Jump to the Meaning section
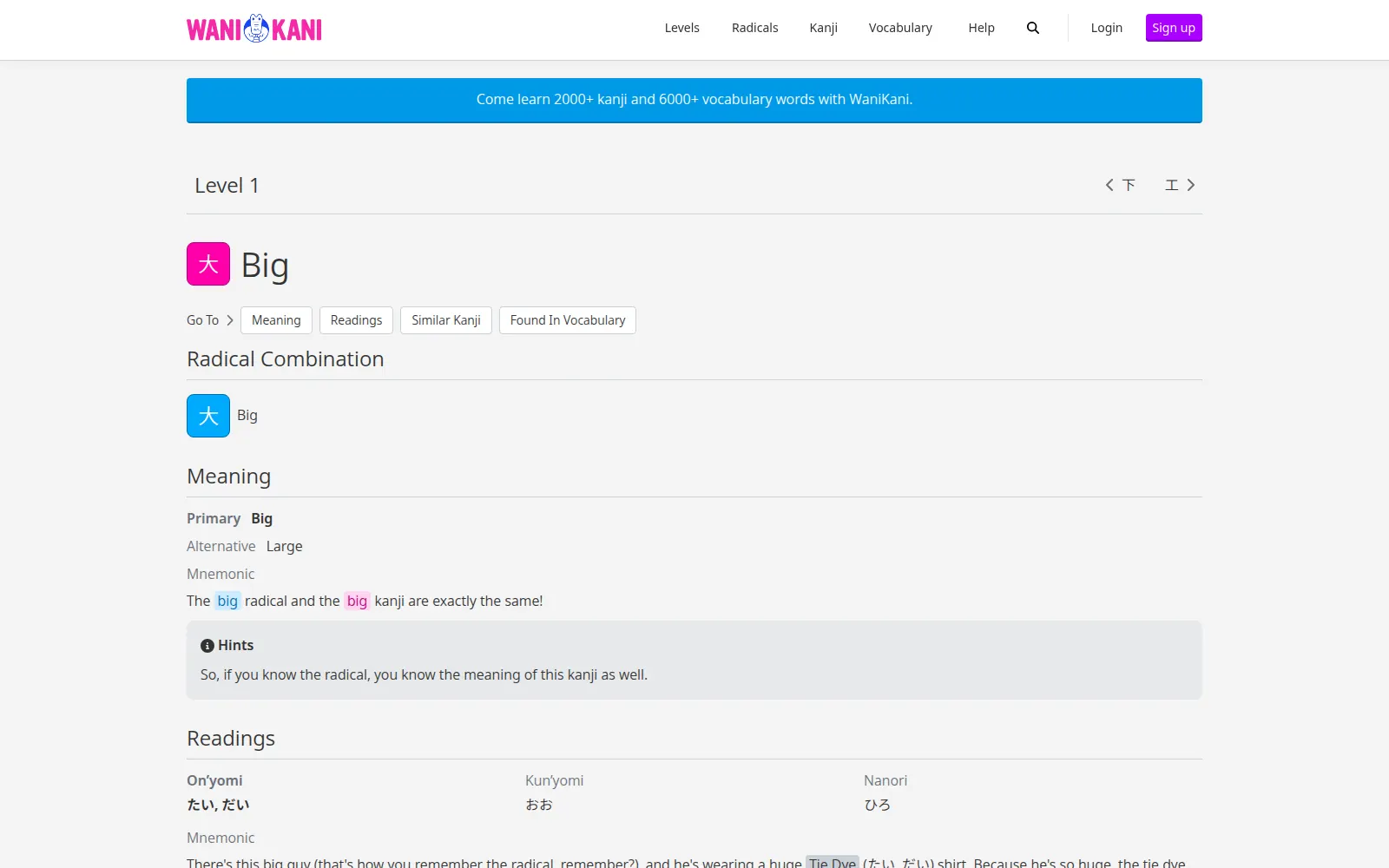This screenshot has width=1389, height=868. click(x=276, y=320)
